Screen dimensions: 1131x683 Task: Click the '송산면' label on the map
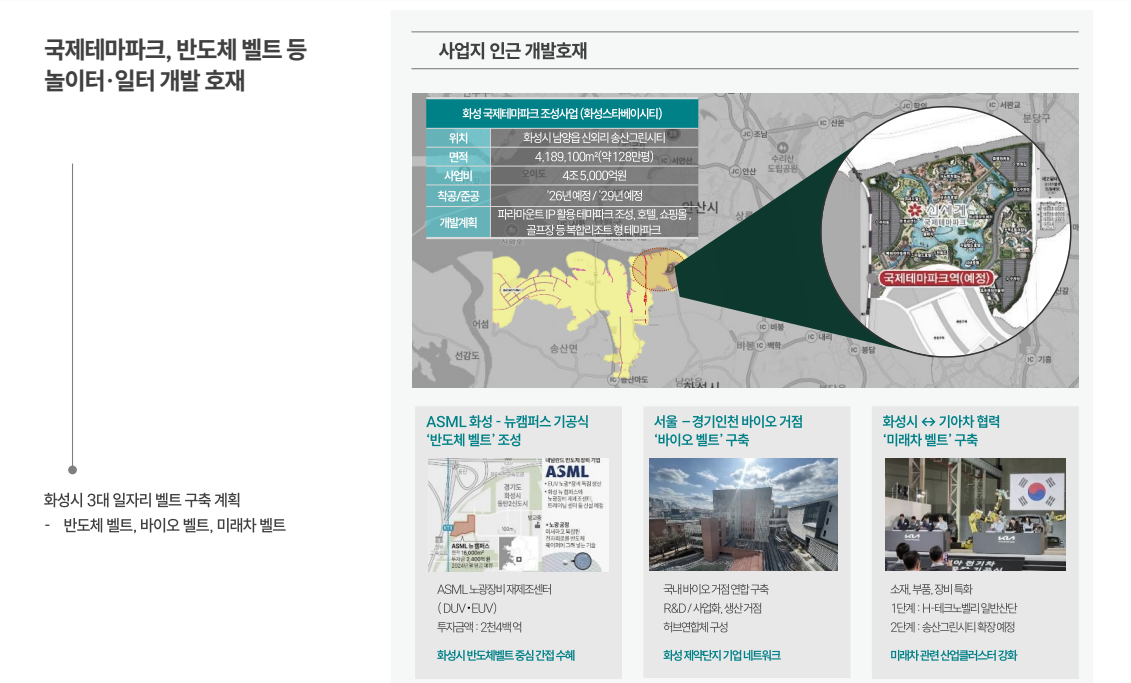(563, 349)
